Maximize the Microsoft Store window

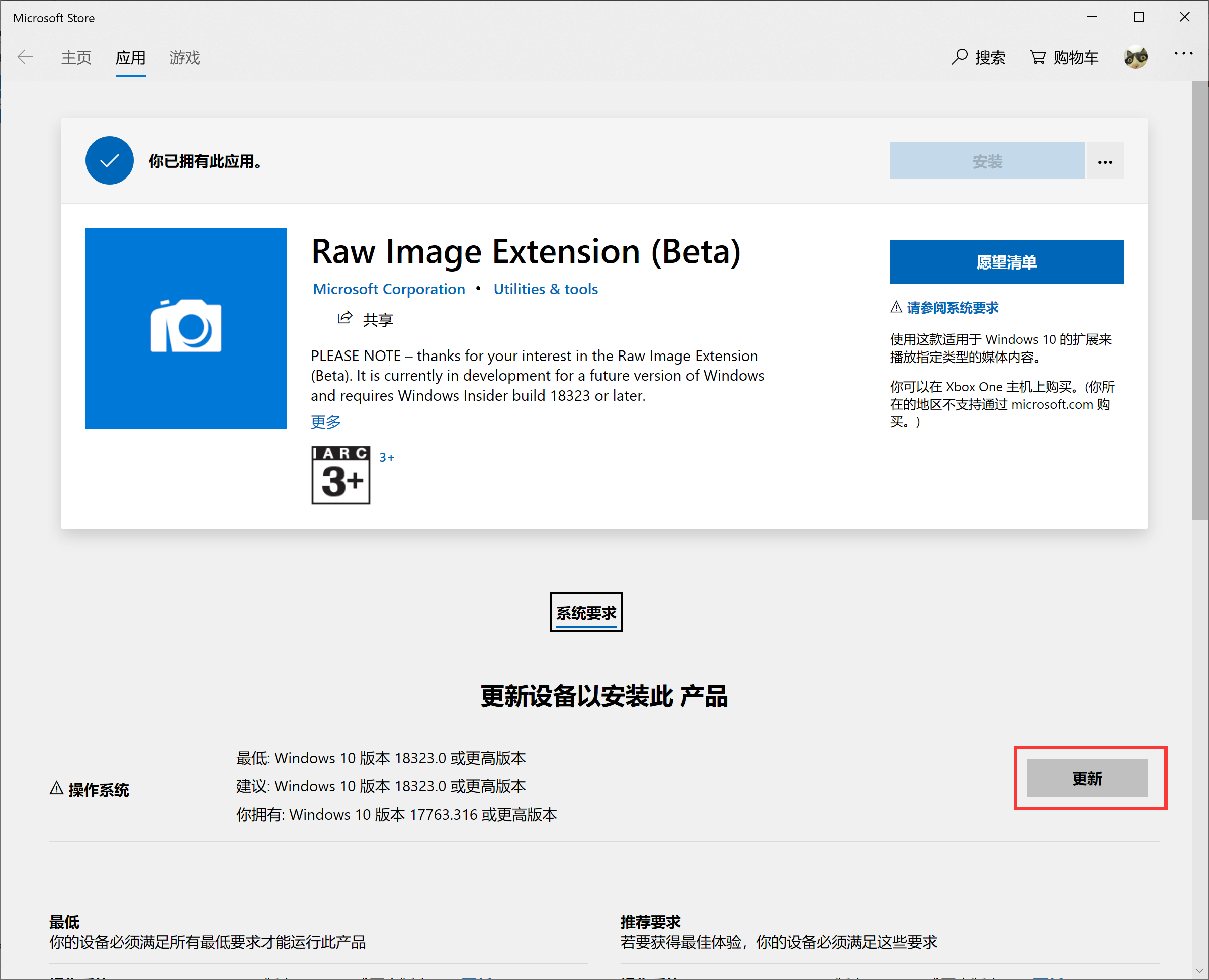coord(1139,17)
